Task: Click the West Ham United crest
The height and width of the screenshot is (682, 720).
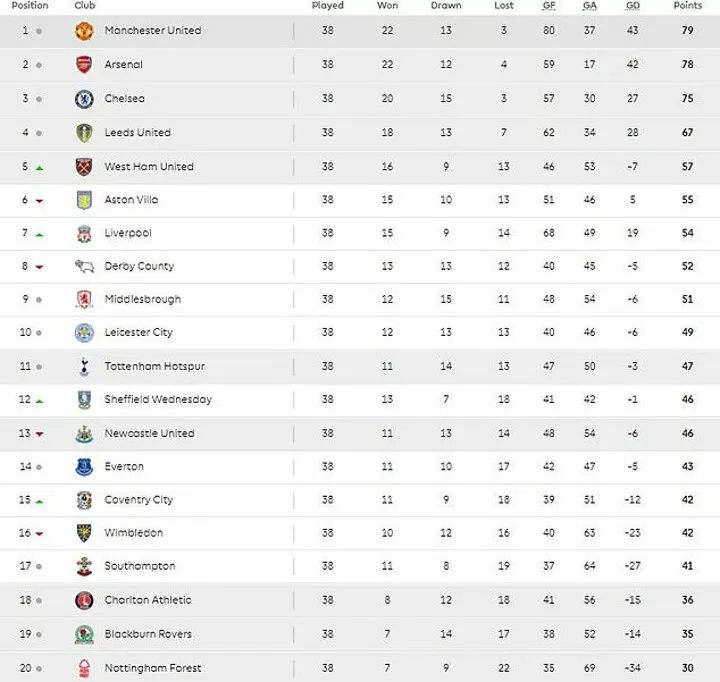Action: tap(84, 167)
